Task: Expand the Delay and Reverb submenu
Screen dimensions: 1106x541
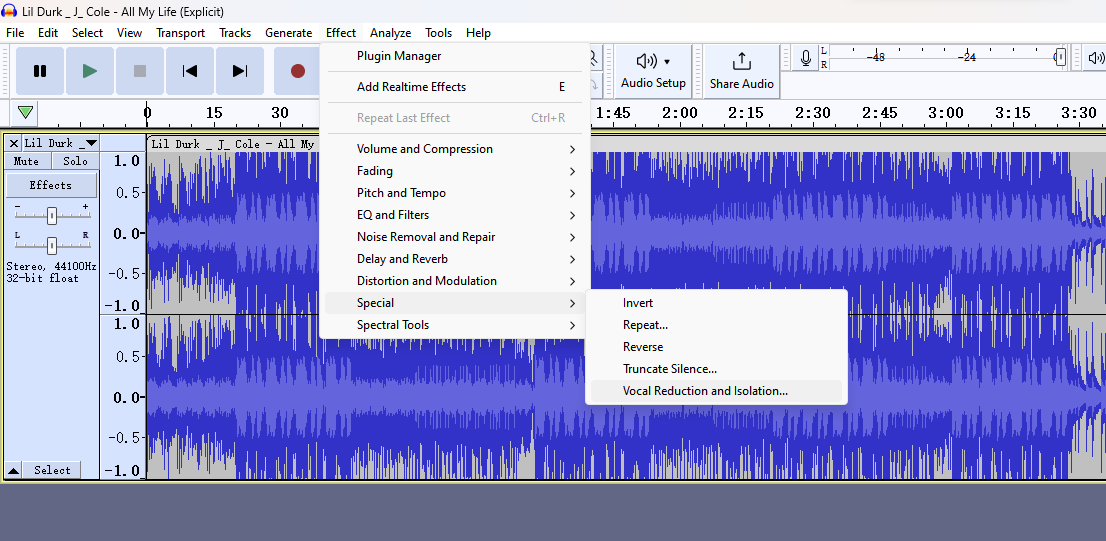Action: pos(455,259)
